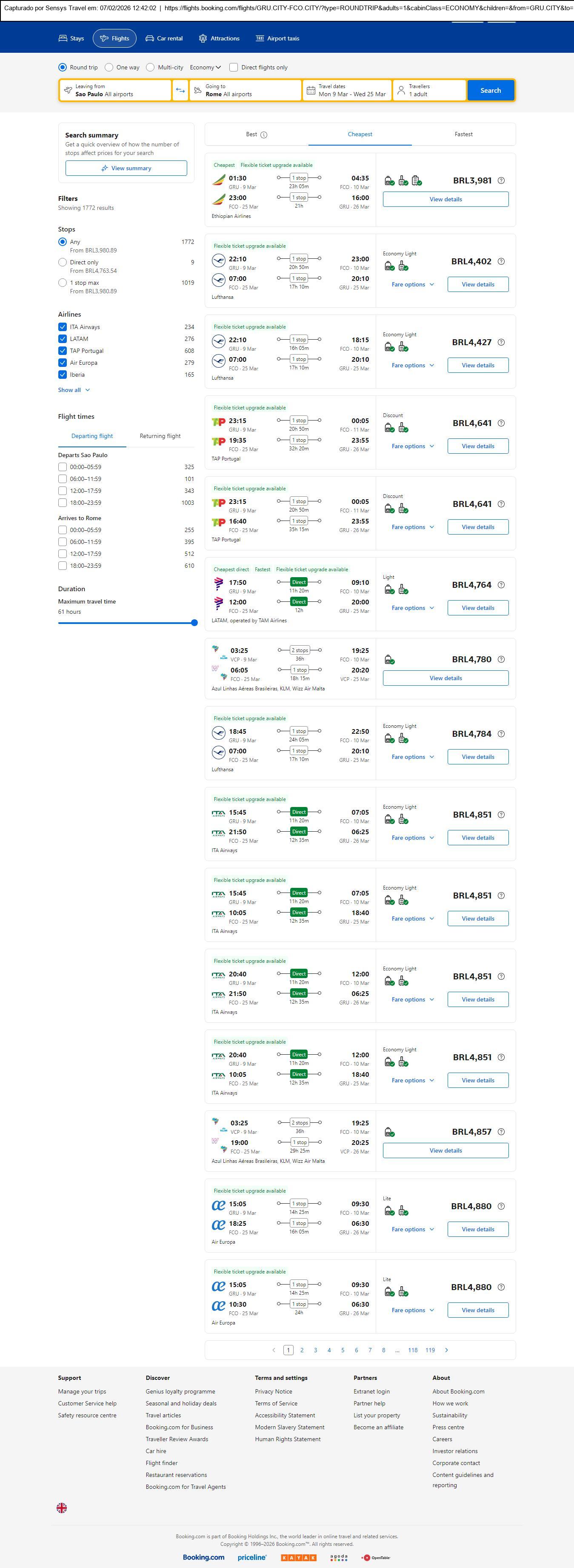This screenshot has width=574, height=1568.
Task: Click the help icon beside BRL3,981 price
Action: 501,181
